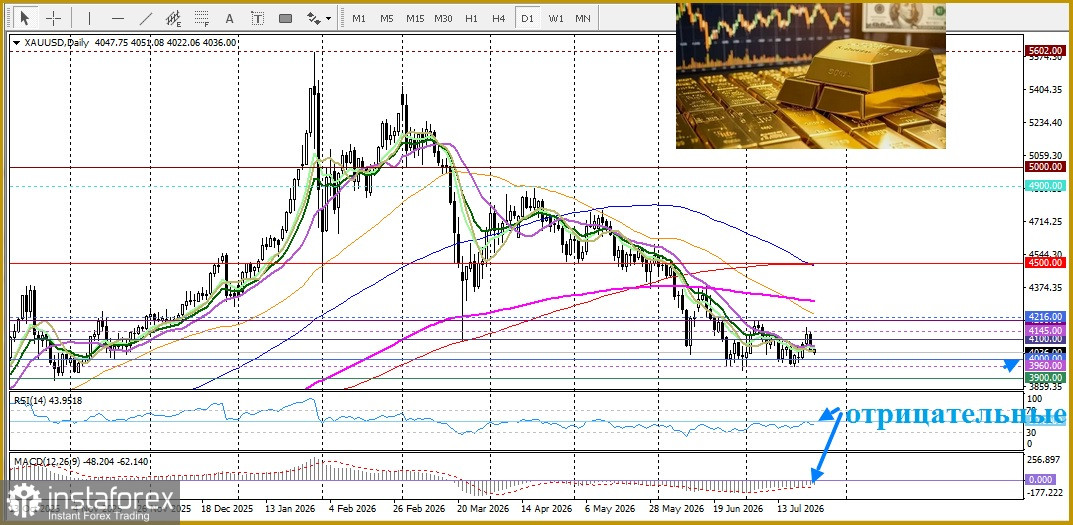1073x525 pixels.
Task: Toggle the D1 daily timeframe button
Action: tap(527, 18)
